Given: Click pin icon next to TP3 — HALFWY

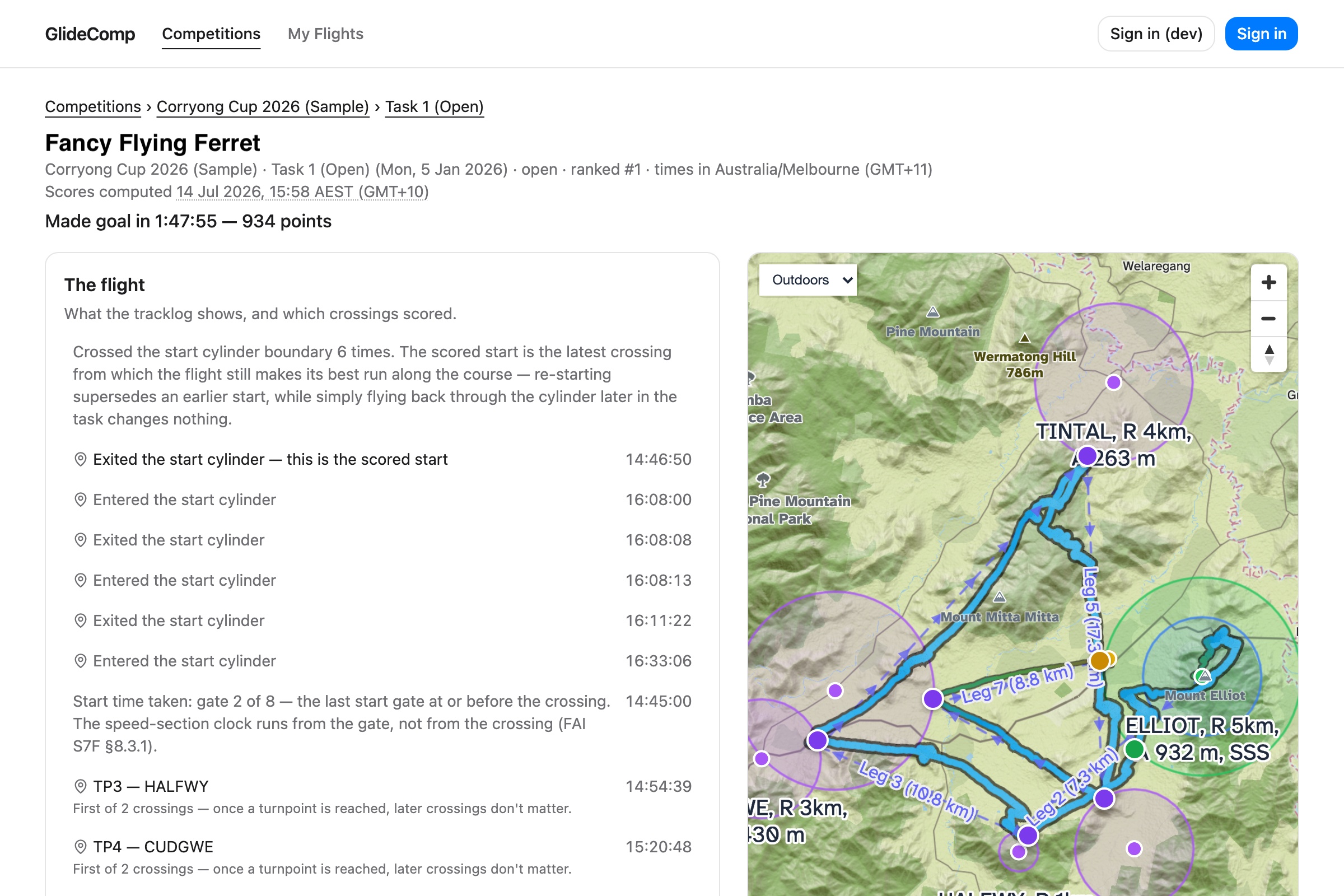Looking at the screenshot, I should pyautogui.click(x=81, y=787).
